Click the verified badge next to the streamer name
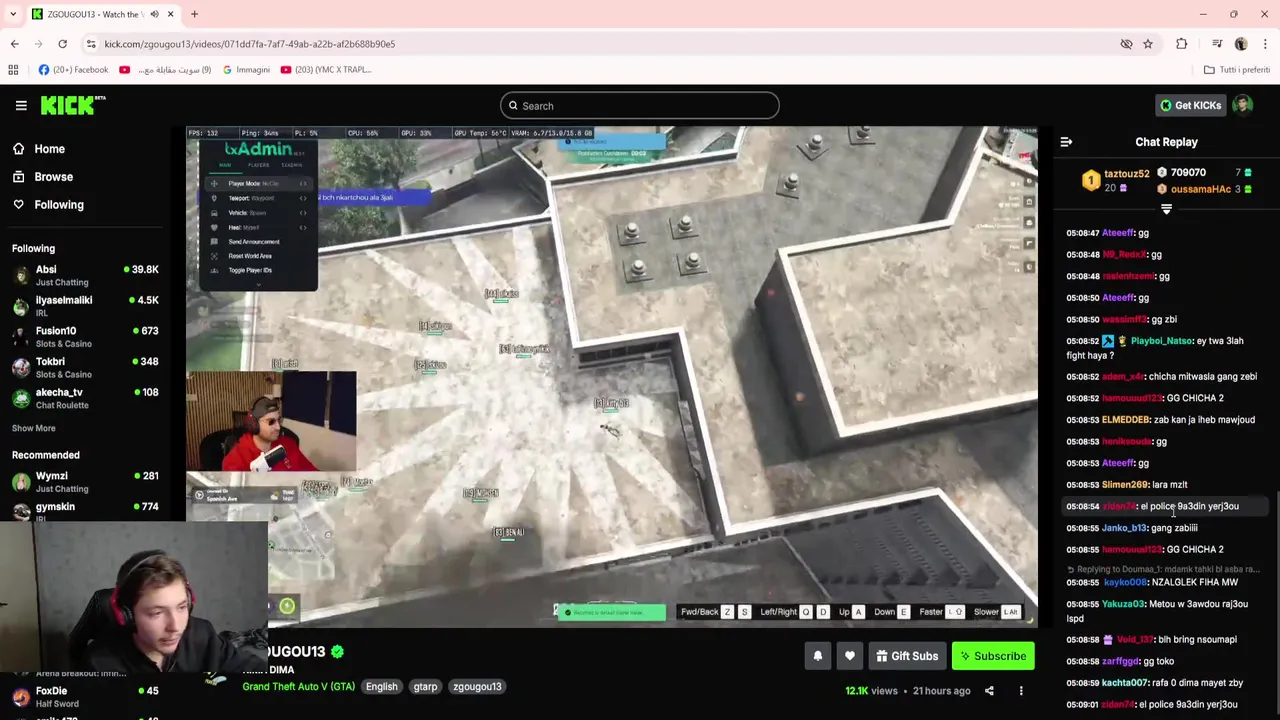 point(337,652)
